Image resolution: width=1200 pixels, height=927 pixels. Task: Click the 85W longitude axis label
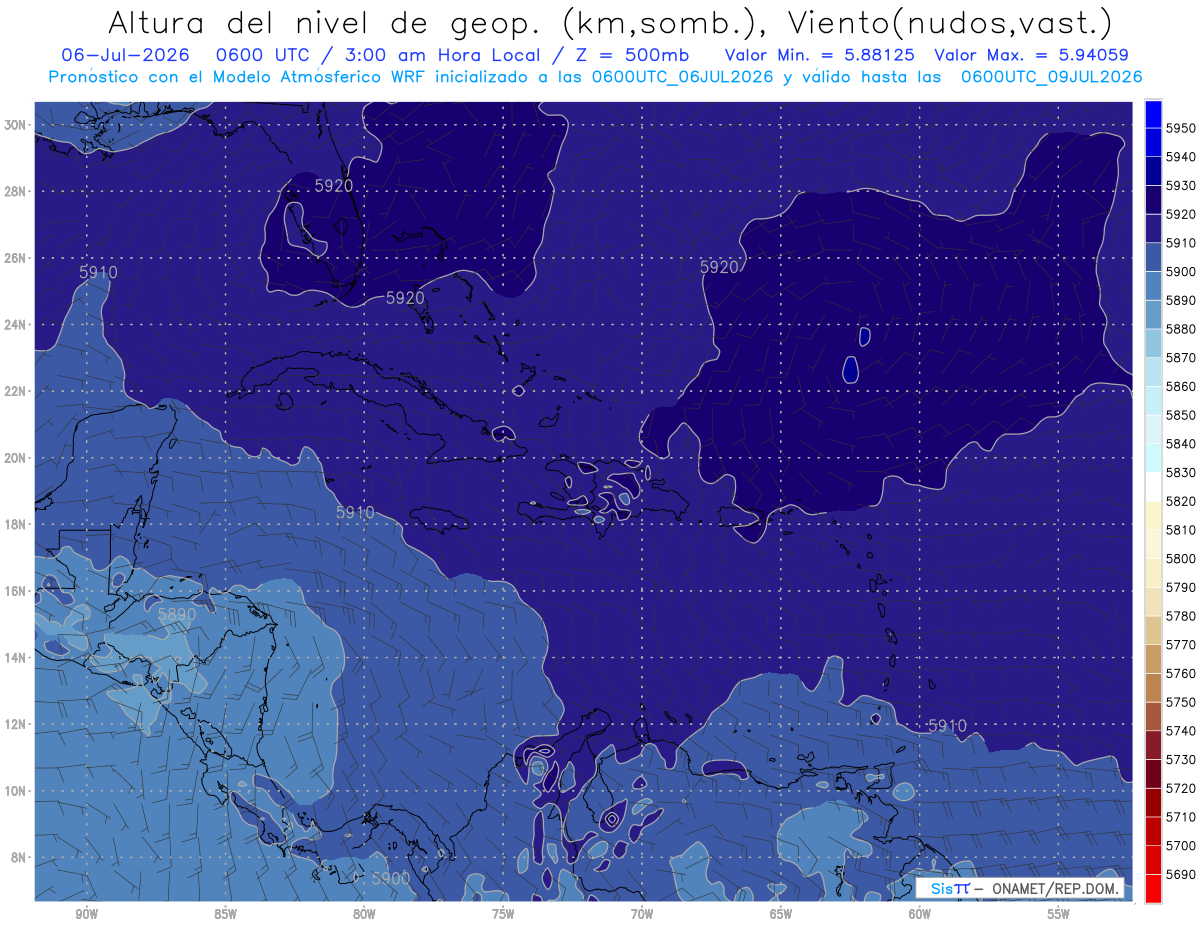coord(225,913)
